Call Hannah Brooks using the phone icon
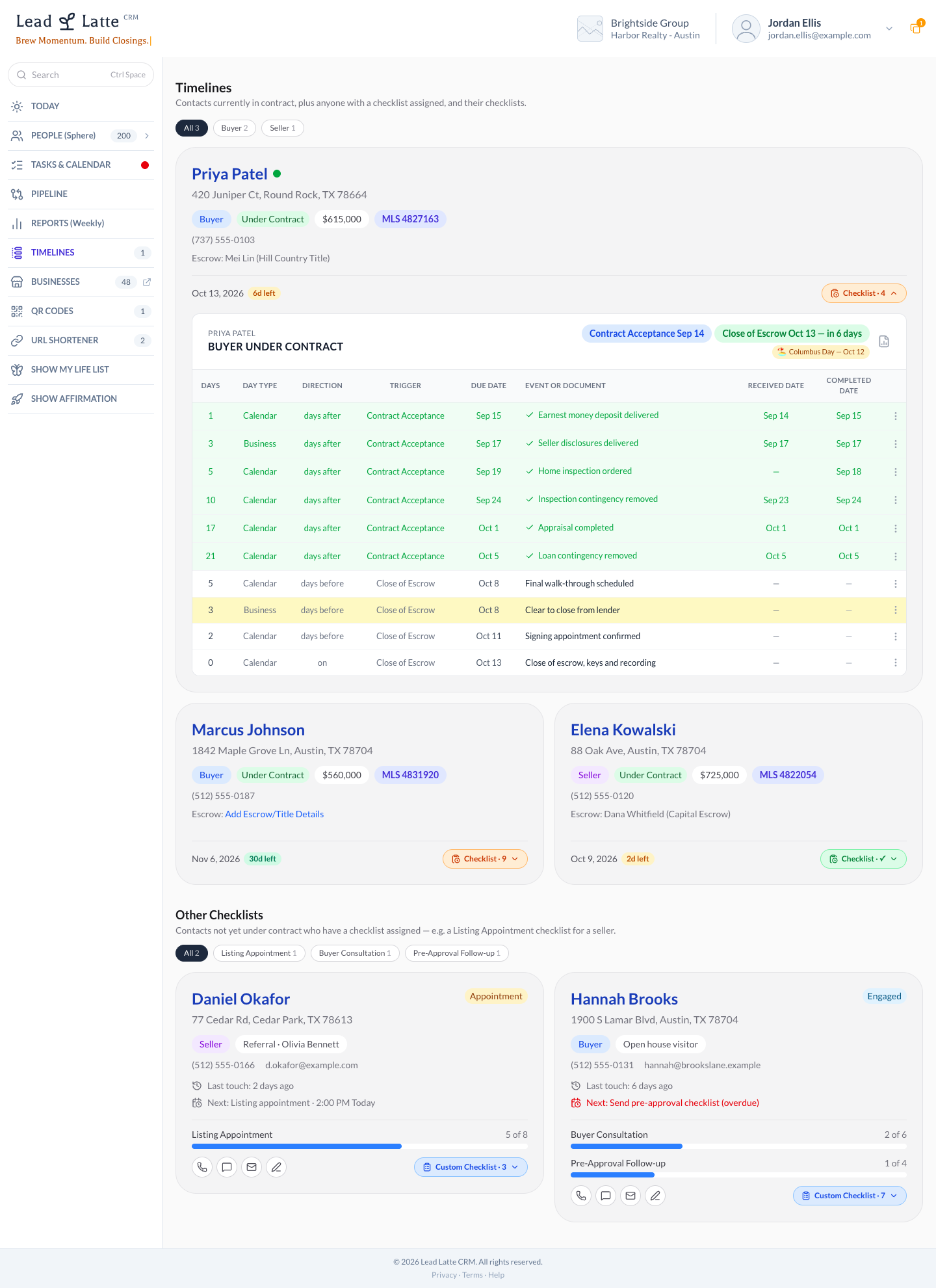 (581, 1196)
